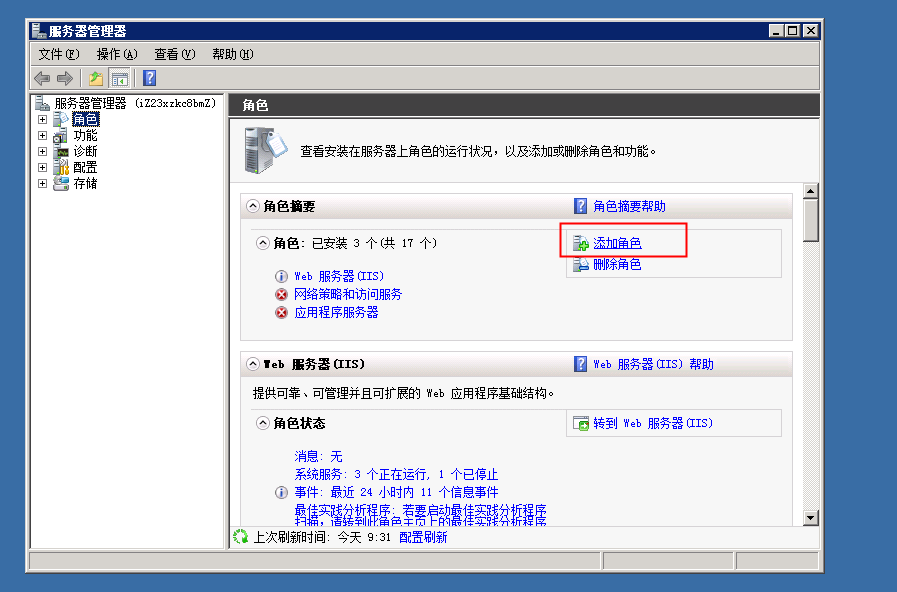This screenshot has height=592, width=897.
Task: Open the 网络策略和访问服务 role link
Action: pos(348,294)
